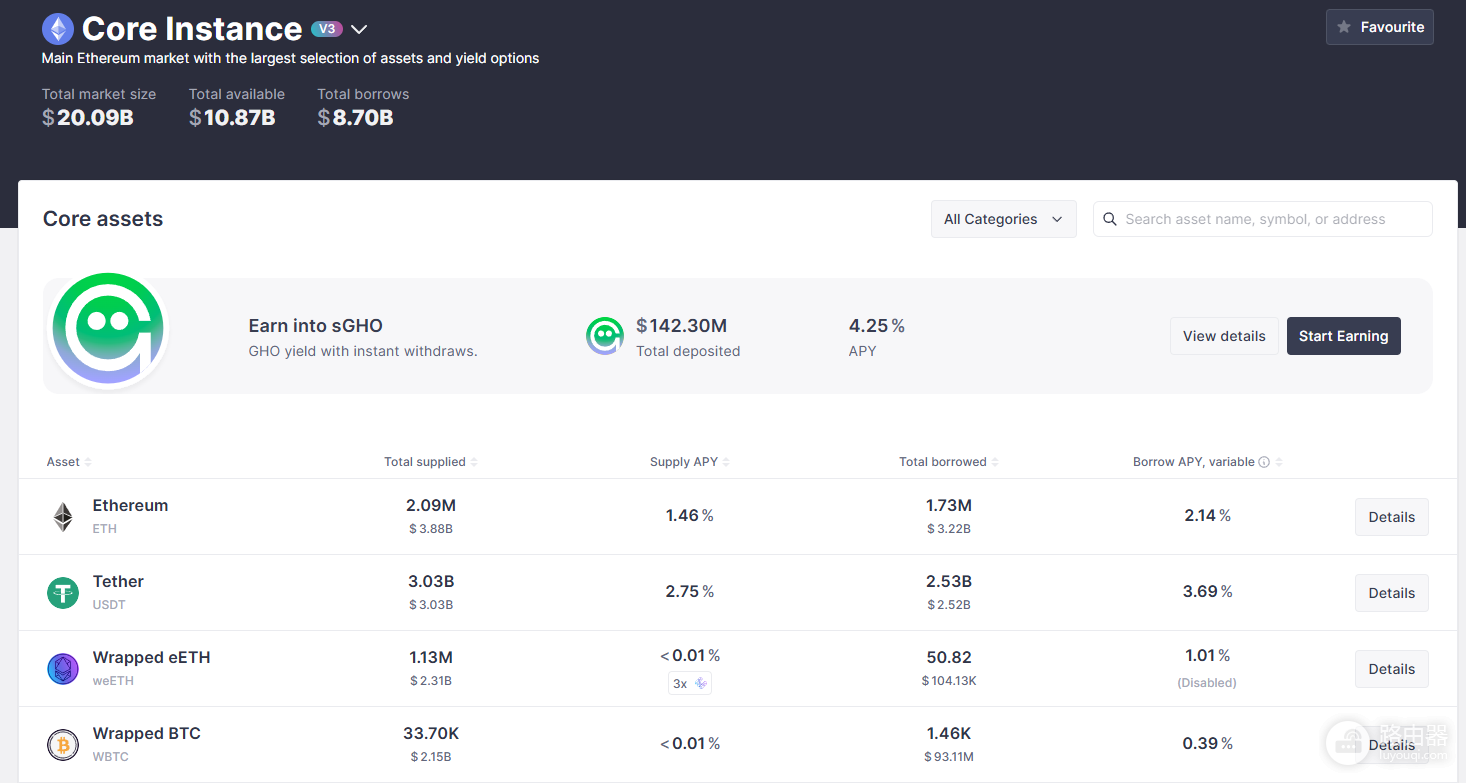1466x783 pixels.
Task: Click the Wrapped eETH asset name
Action: click(151, 658)
